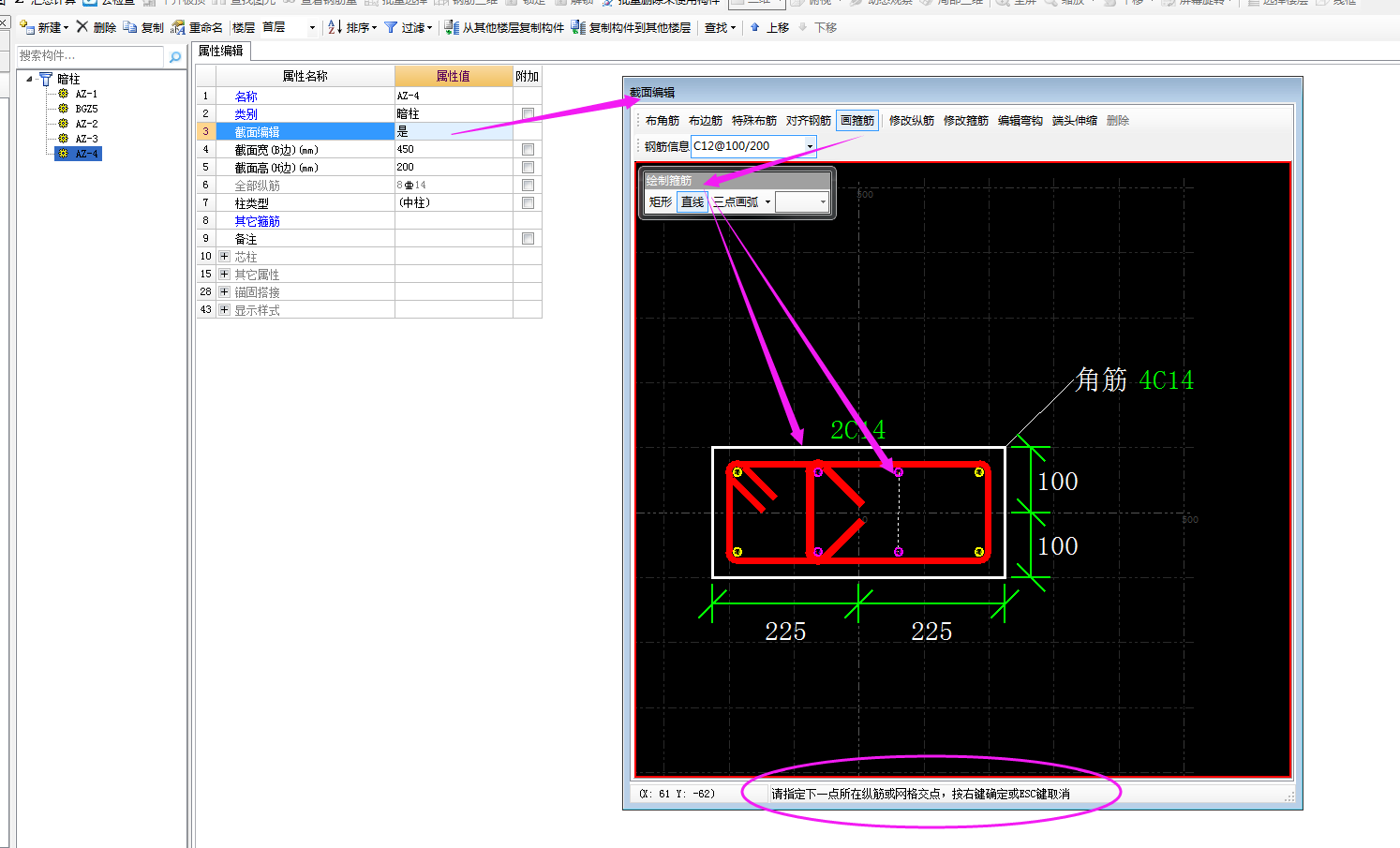Select 画箍筋 in section editor toolbar

[x=857, y=120]
